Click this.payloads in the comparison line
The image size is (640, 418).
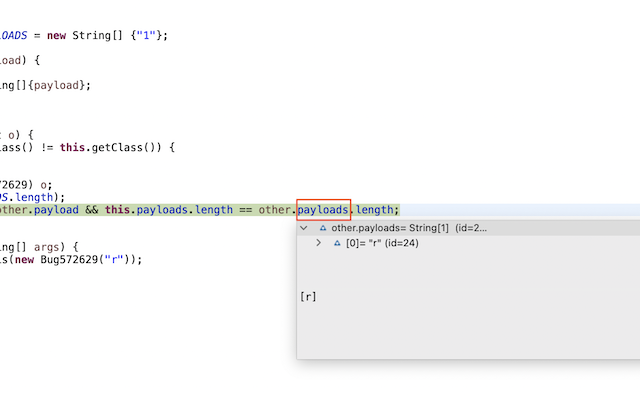click(x=146, y=210)
